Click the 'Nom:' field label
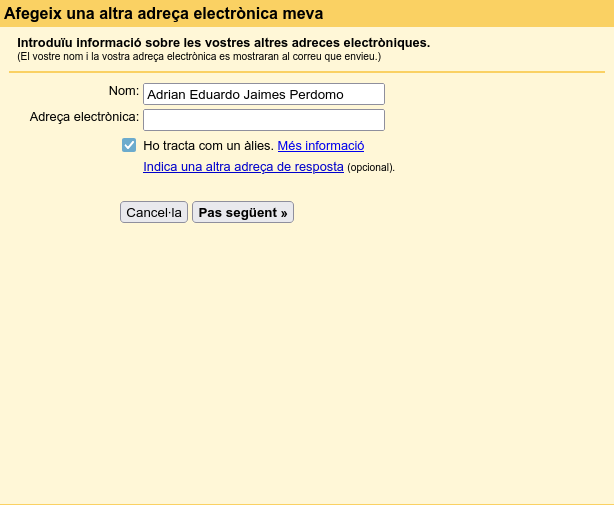This screenshot has width=614, height=505. 123,91
